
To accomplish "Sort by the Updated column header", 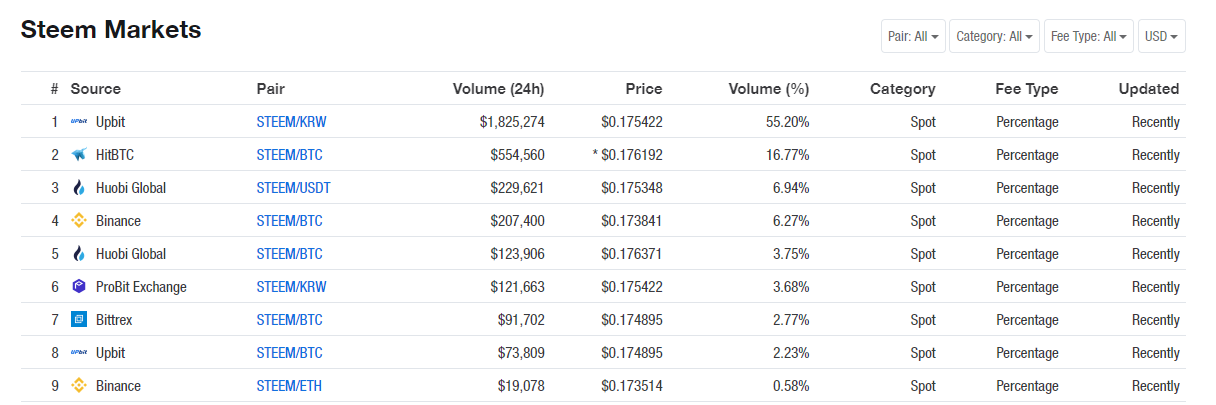I will pyautogui.click(x=1149, y=89).
